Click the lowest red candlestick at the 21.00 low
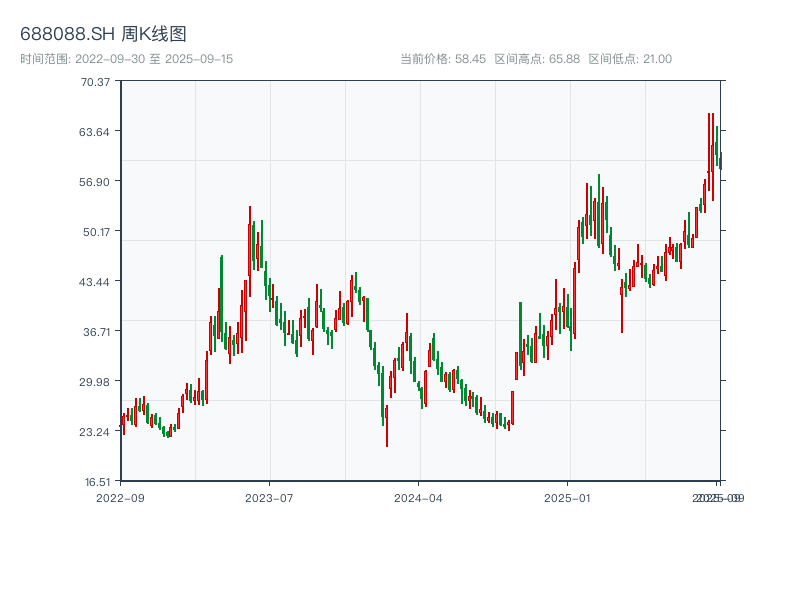The height and width of the screenshot is (600, 800). tap(387, 427)
